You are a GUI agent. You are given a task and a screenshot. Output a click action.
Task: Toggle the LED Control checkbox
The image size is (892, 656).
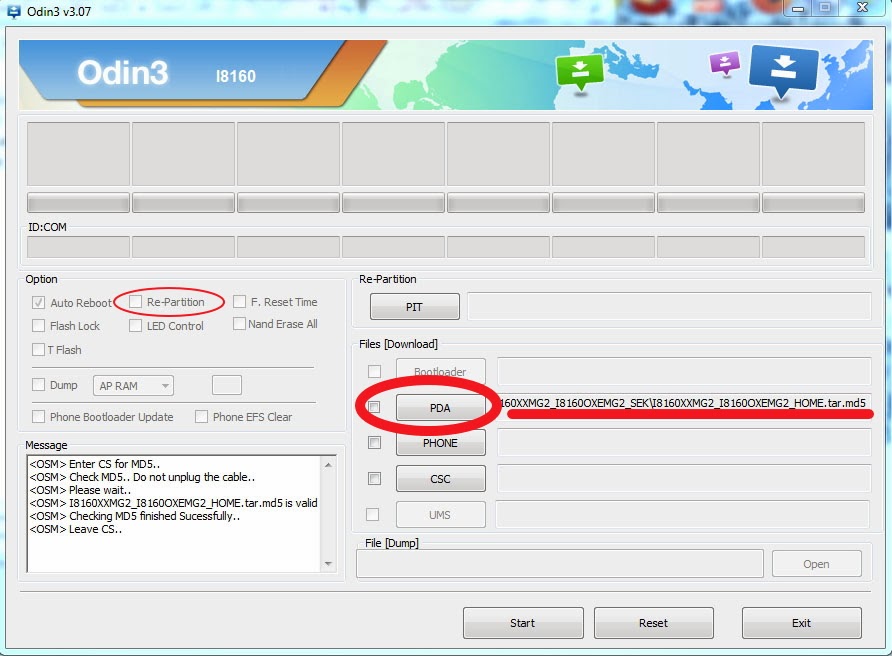click(x=135, y=325)
